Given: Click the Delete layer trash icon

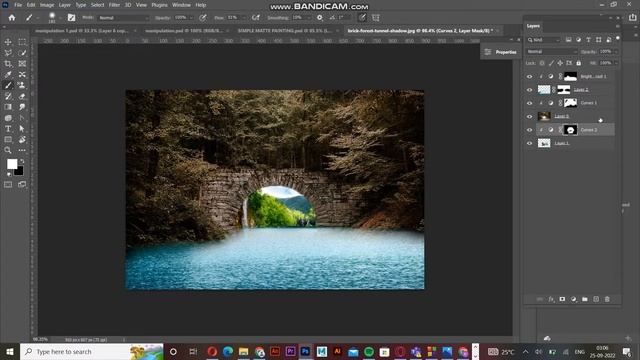Looking at the screenshot, I should [607, 299].
